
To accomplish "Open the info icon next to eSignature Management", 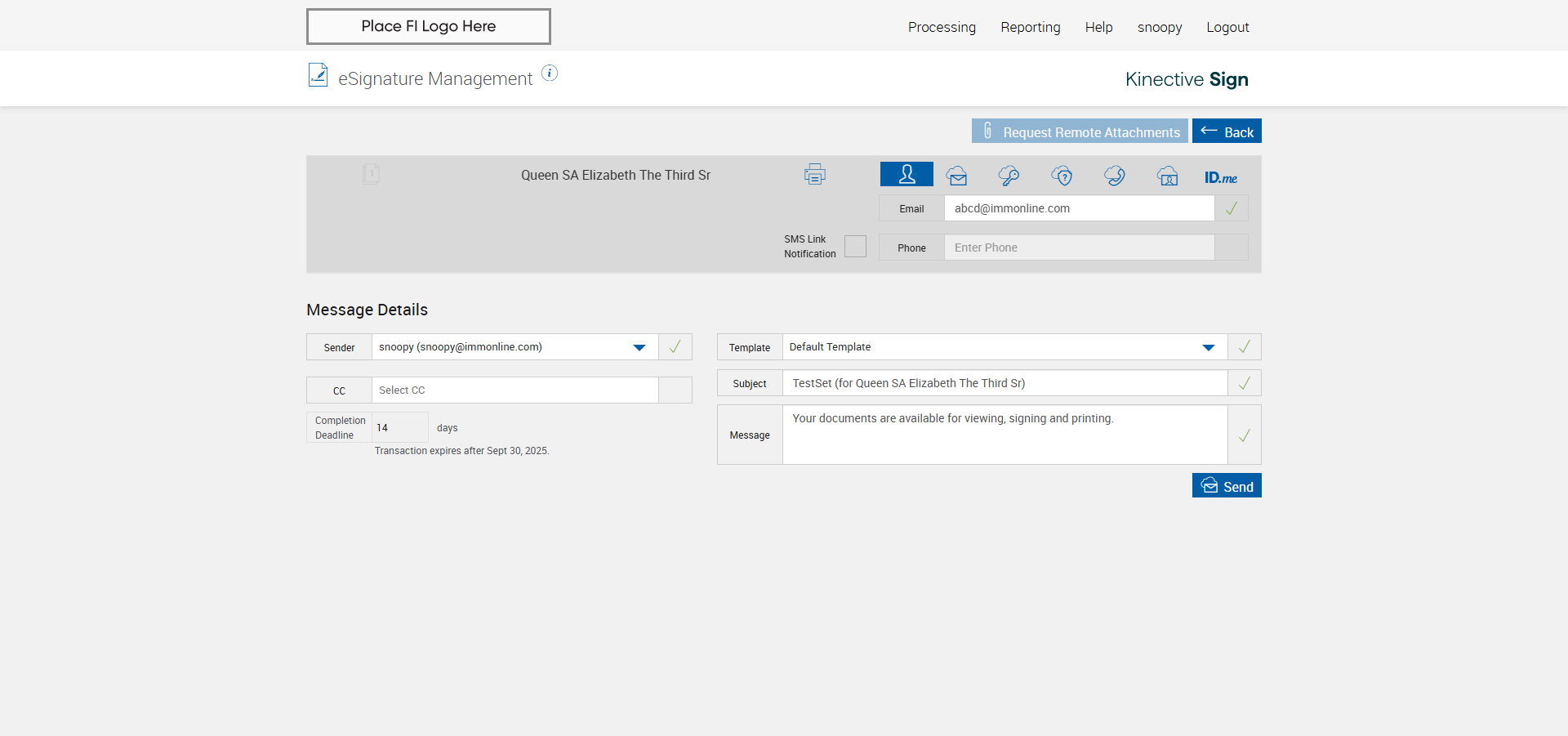I will click(550, 74).
